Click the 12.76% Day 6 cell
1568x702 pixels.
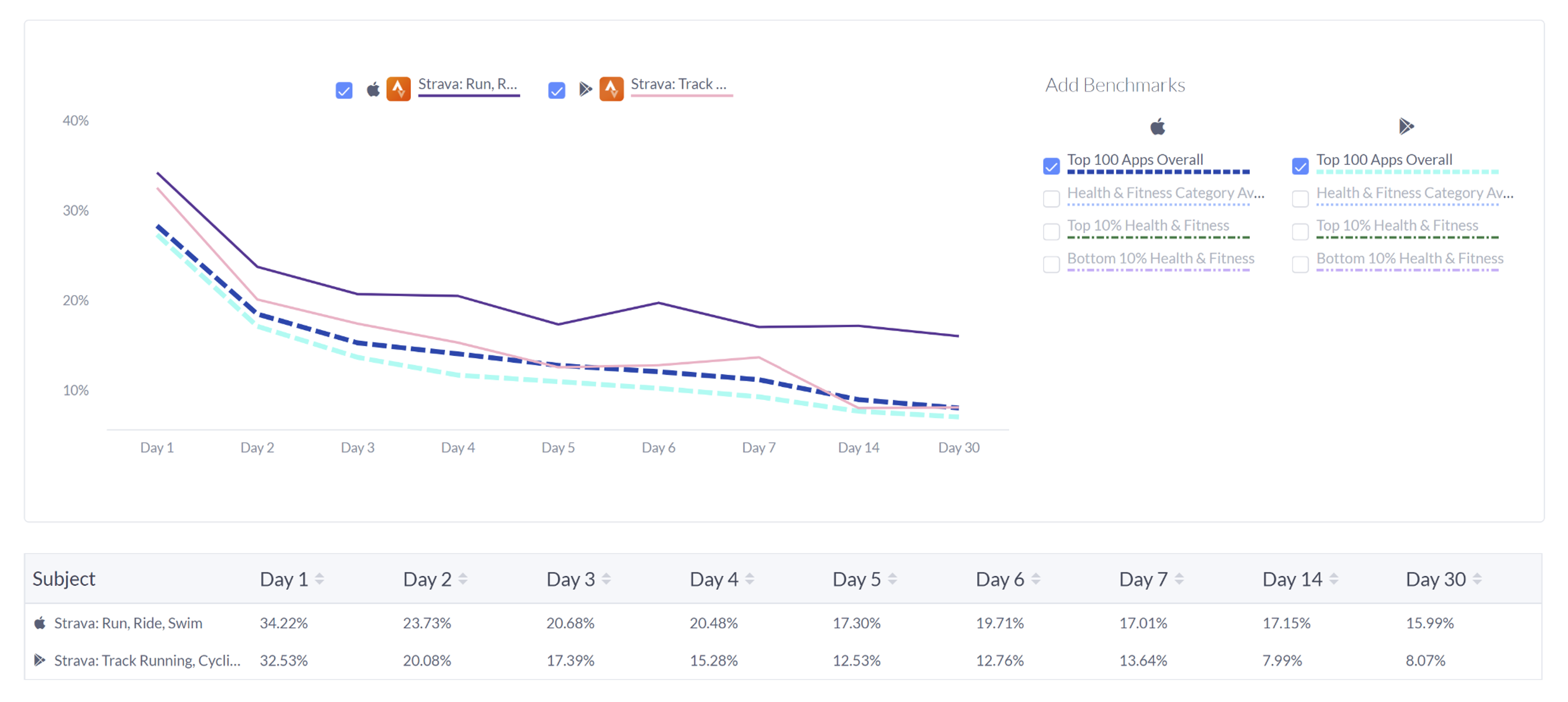click(1000, 660)
